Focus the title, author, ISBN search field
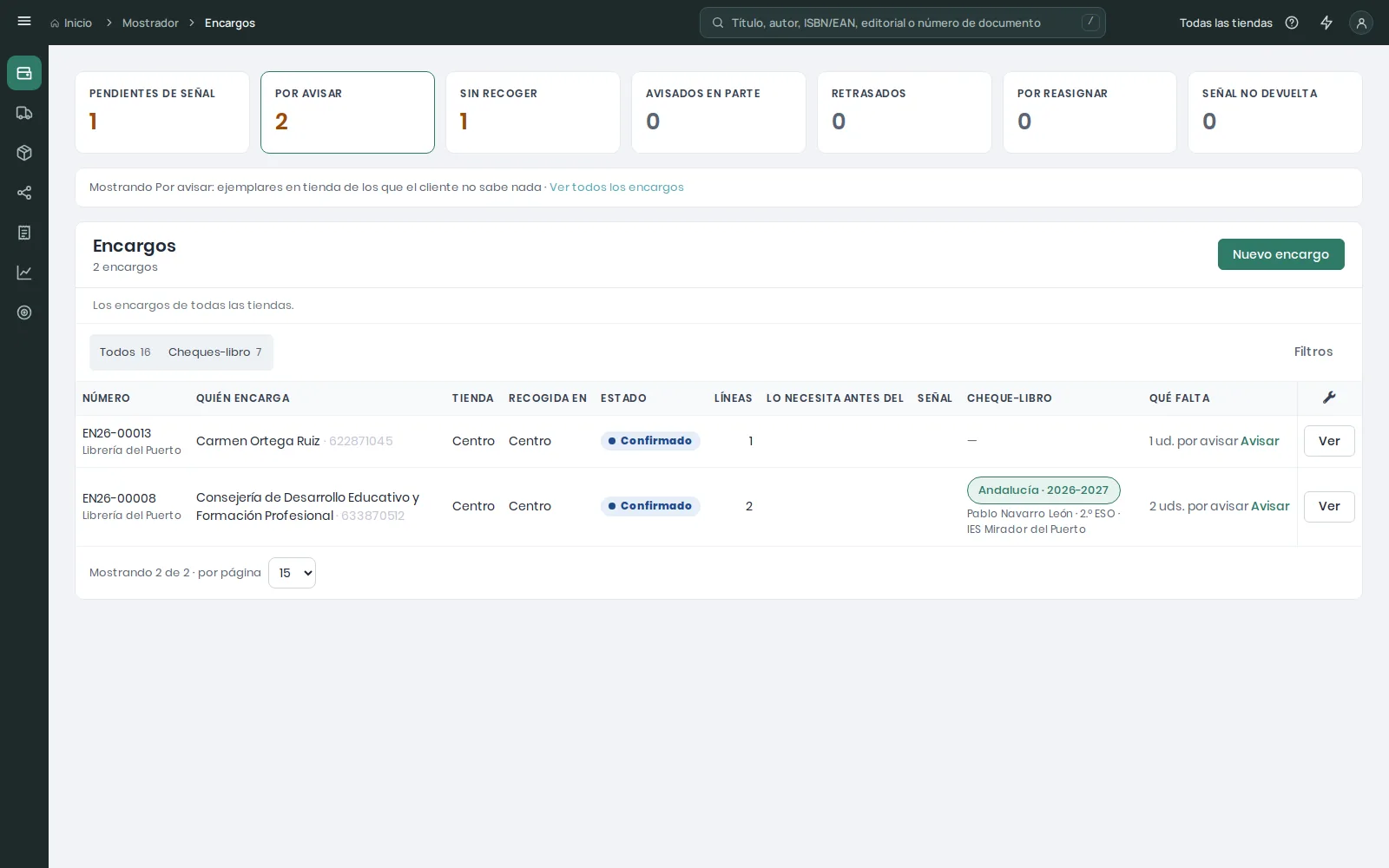The width and height of the screenshot is (1389, 868). [x=903, y=23]
